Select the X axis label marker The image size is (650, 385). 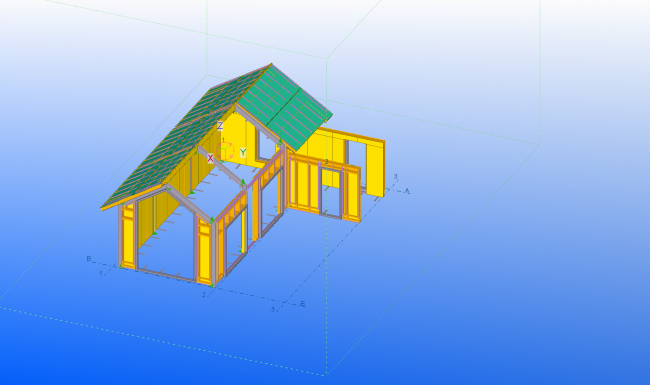(210, 158)
